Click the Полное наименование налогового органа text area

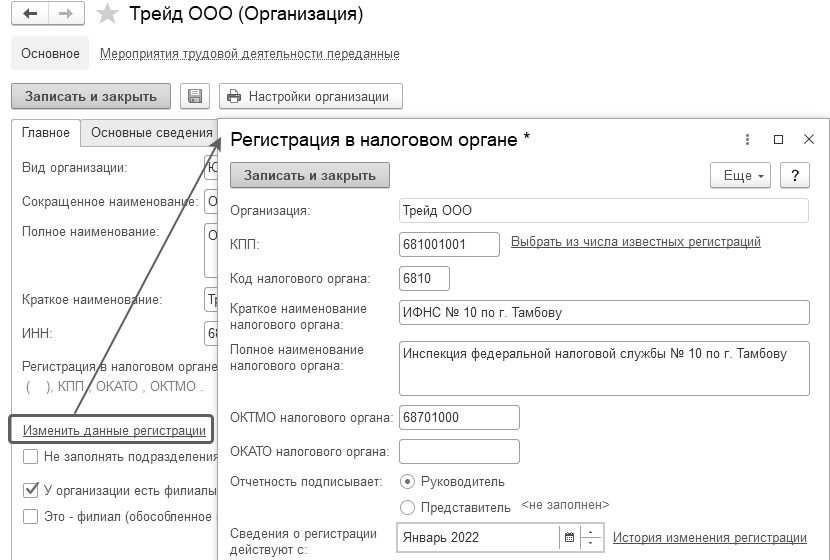[x=604, y=368]
